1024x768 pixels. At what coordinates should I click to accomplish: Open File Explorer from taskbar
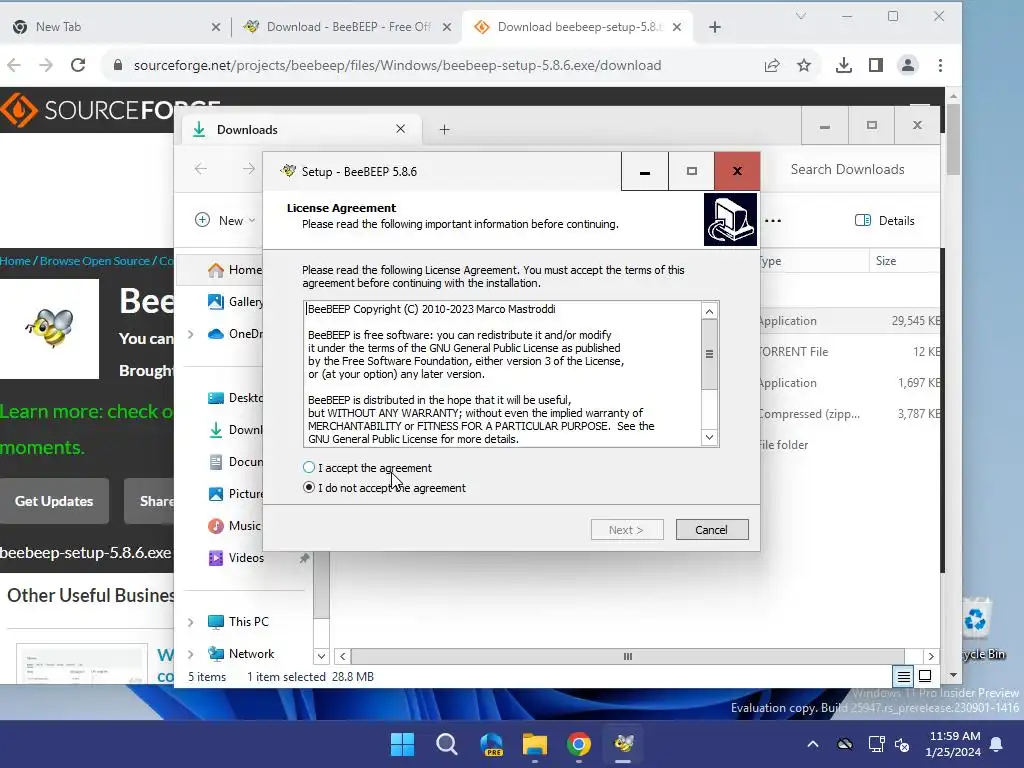[x=534, y=744]
